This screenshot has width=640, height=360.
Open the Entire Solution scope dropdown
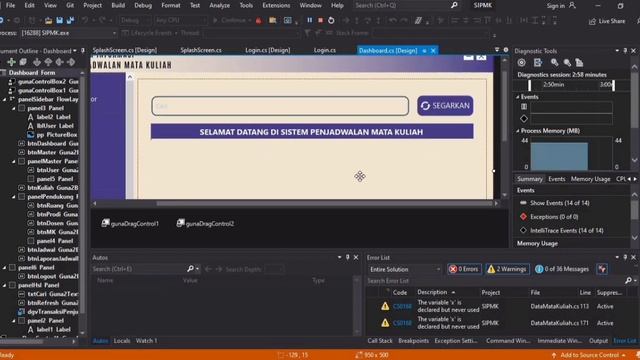[x=404, y=269]
